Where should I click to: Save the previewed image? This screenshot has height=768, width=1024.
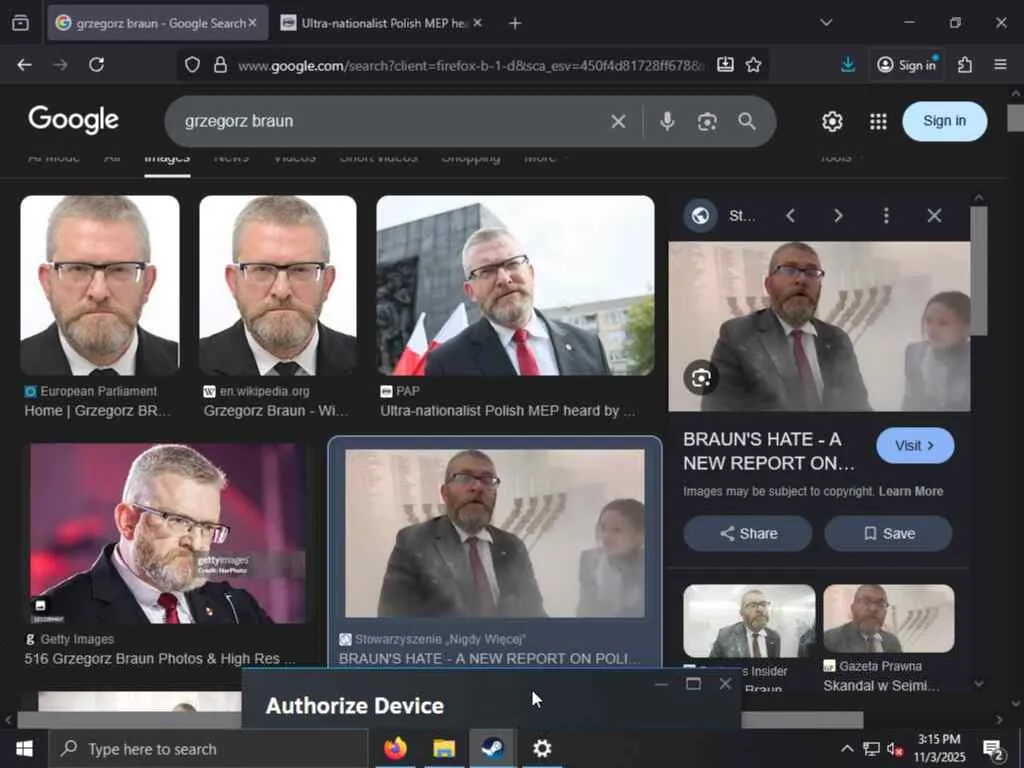(x=888, y=534)
